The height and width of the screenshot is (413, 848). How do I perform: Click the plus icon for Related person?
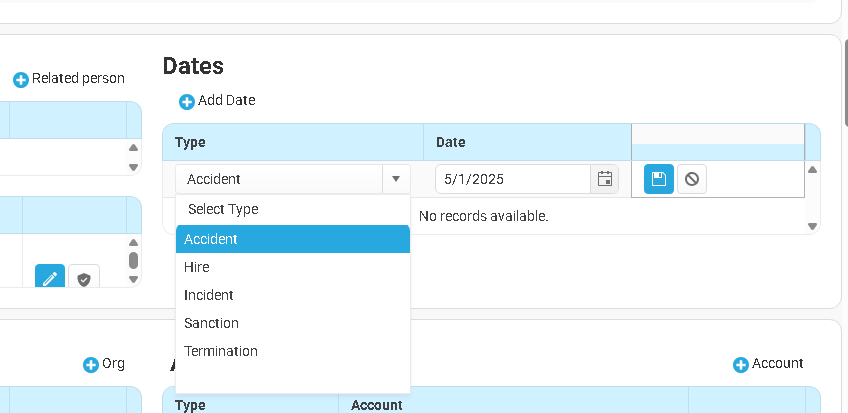20,79
